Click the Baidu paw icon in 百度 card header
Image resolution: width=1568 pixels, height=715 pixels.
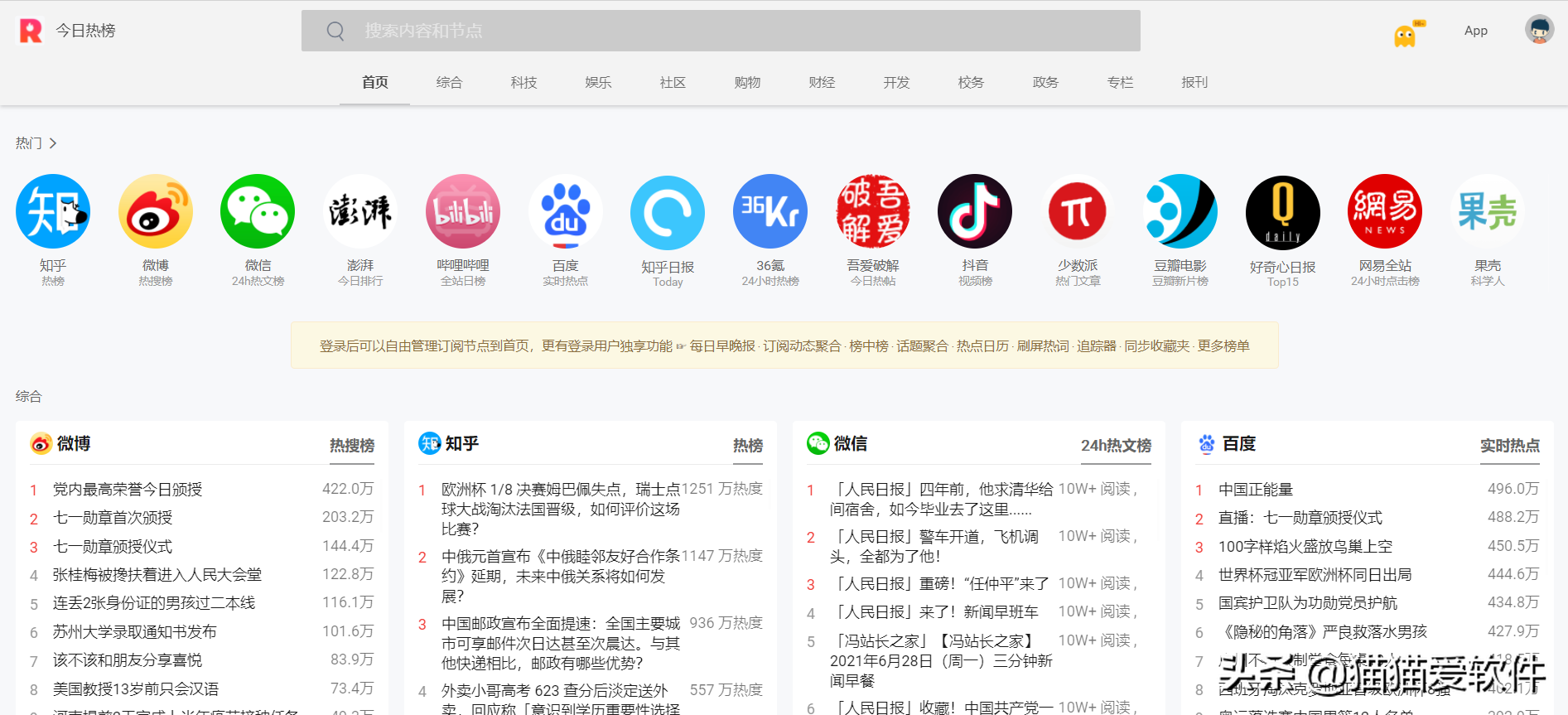pos(1207,444)
